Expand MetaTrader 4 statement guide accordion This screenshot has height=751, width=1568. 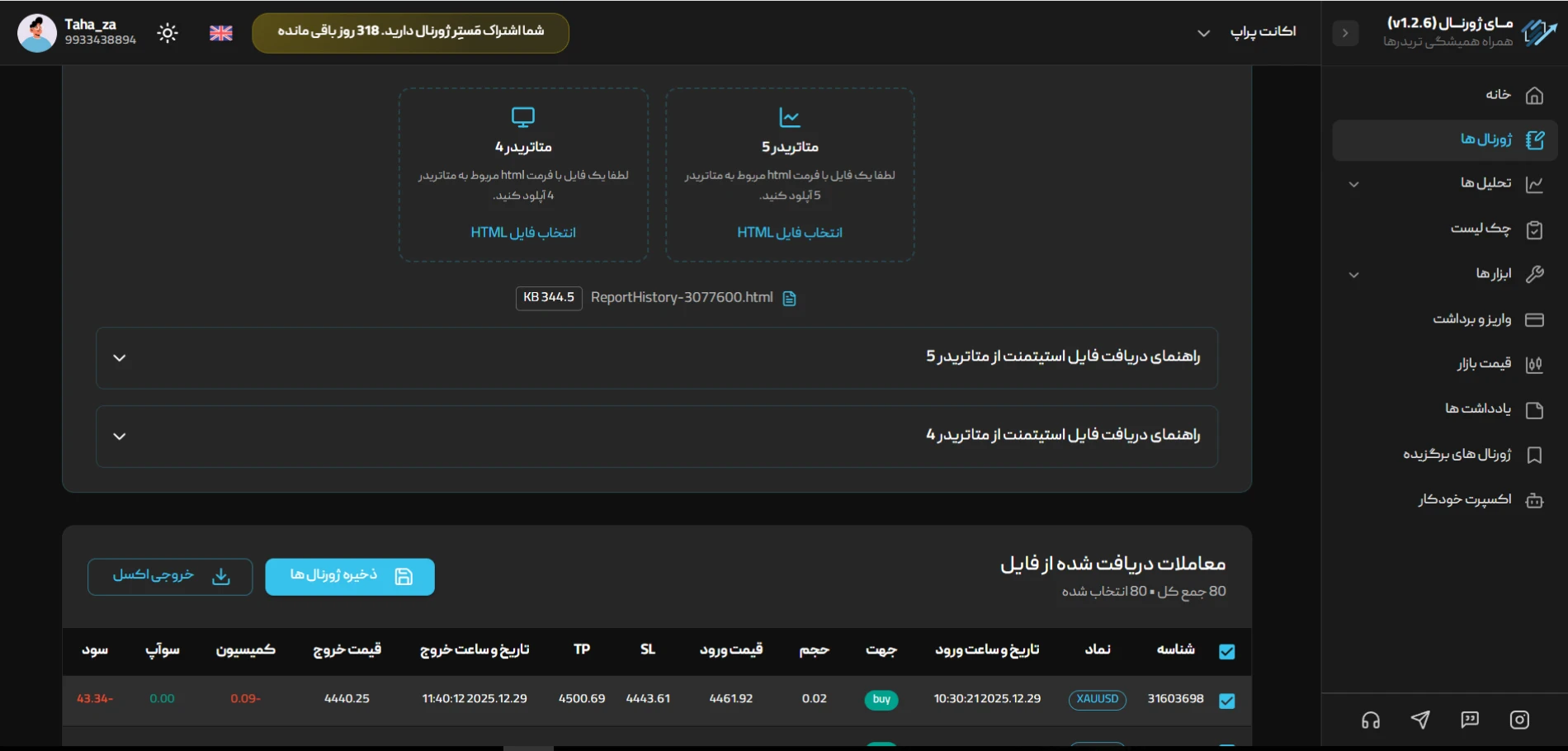click(x=657, y=436)
